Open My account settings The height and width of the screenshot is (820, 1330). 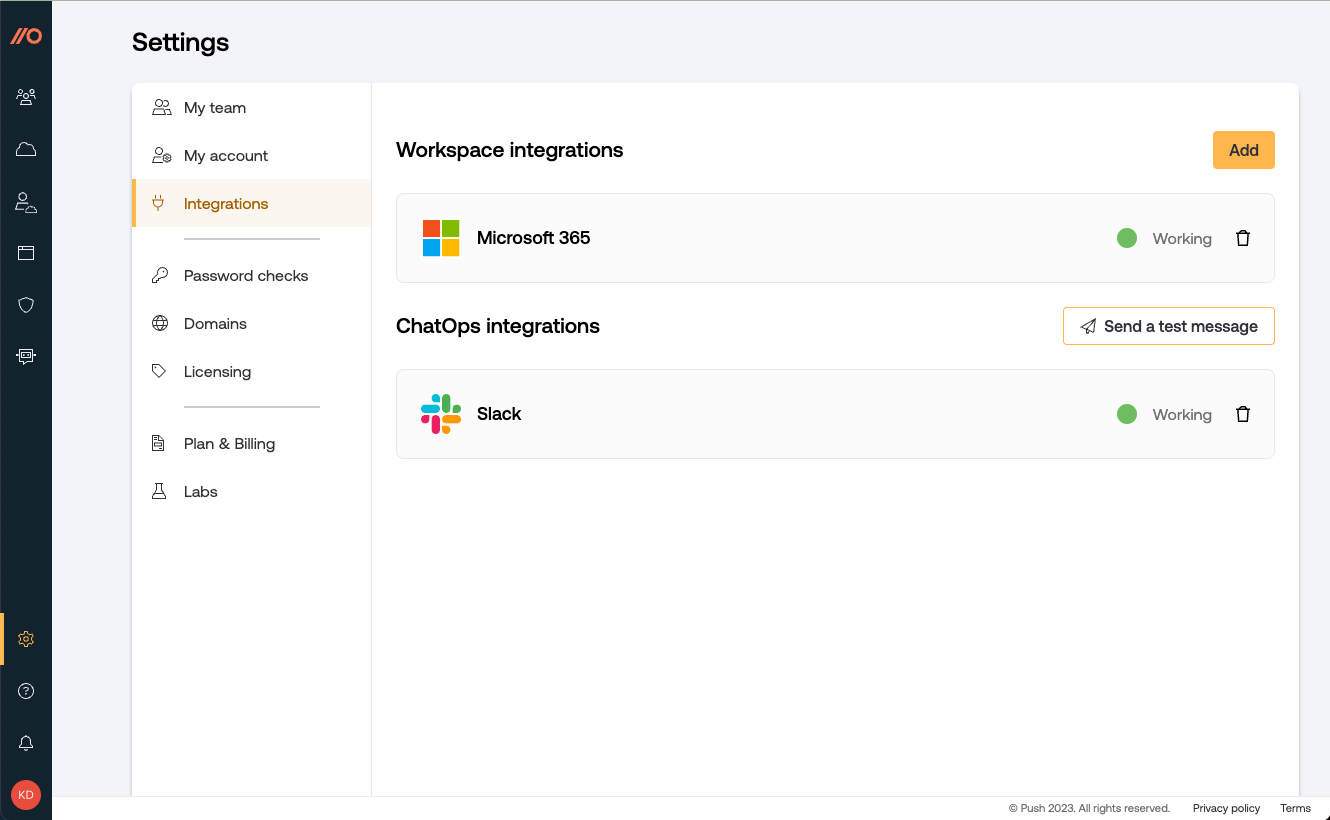tap(252, 155)
